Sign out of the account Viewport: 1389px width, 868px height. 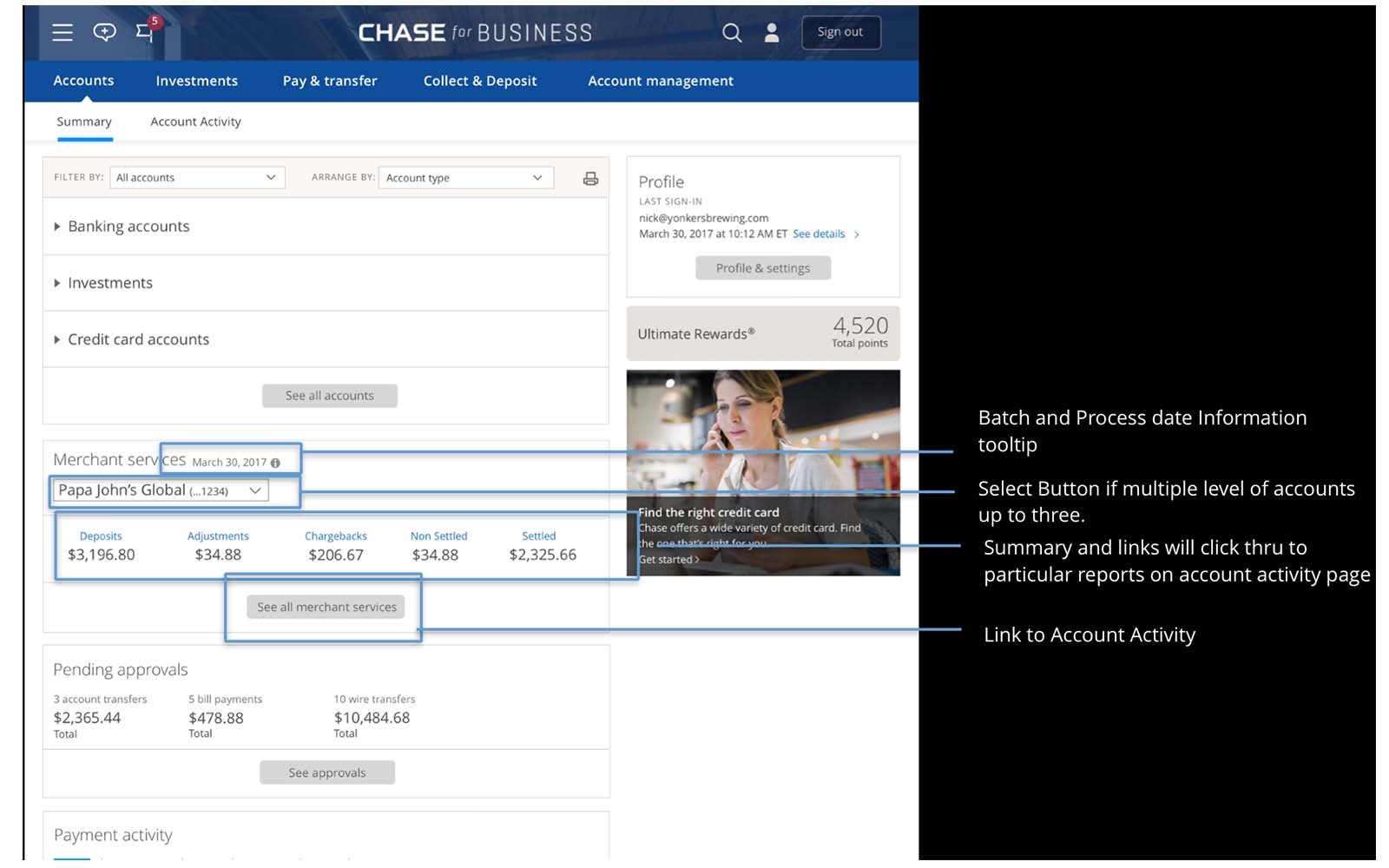click(840, 32)
